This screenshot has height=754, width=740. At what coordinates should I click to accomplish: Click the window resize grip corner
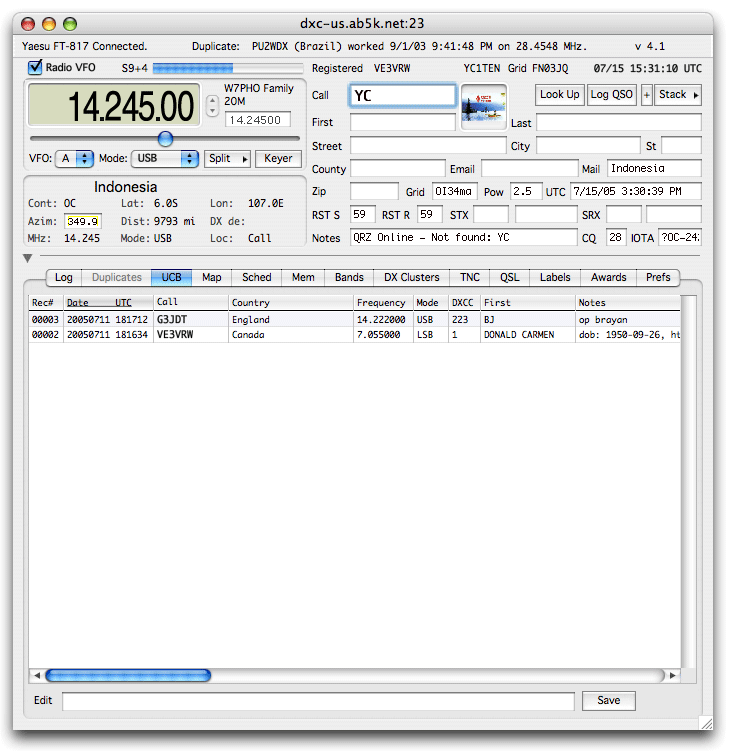tap(706, 723)
